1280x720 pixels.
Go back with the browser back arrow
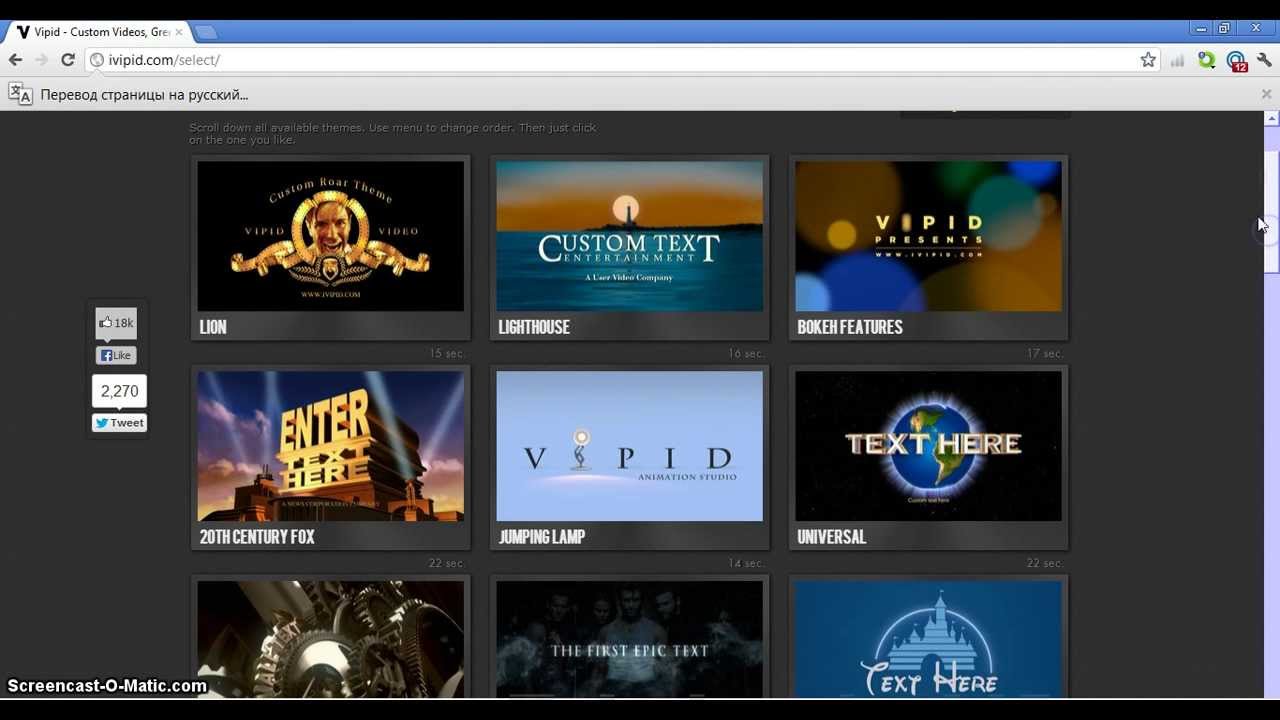[15, 60]
